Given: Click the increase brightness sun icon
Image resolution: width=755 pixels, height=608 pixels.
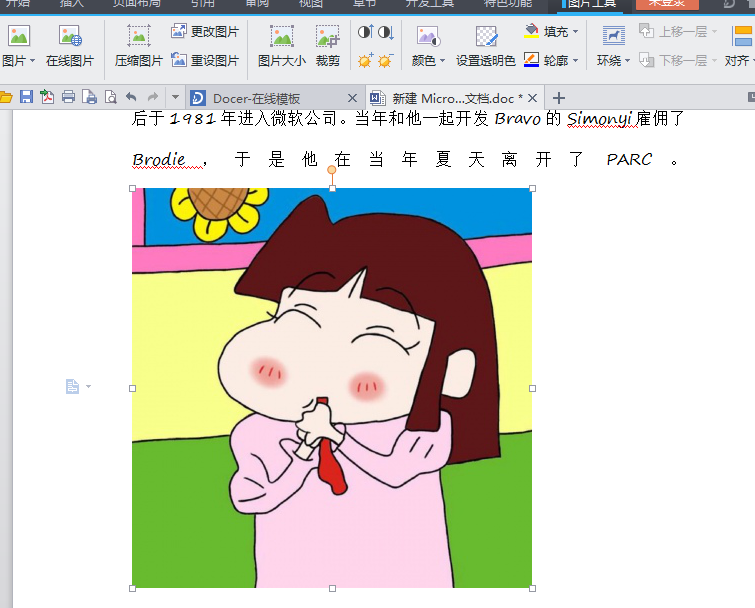Looking at the screenshot, I should coord(365,61).
